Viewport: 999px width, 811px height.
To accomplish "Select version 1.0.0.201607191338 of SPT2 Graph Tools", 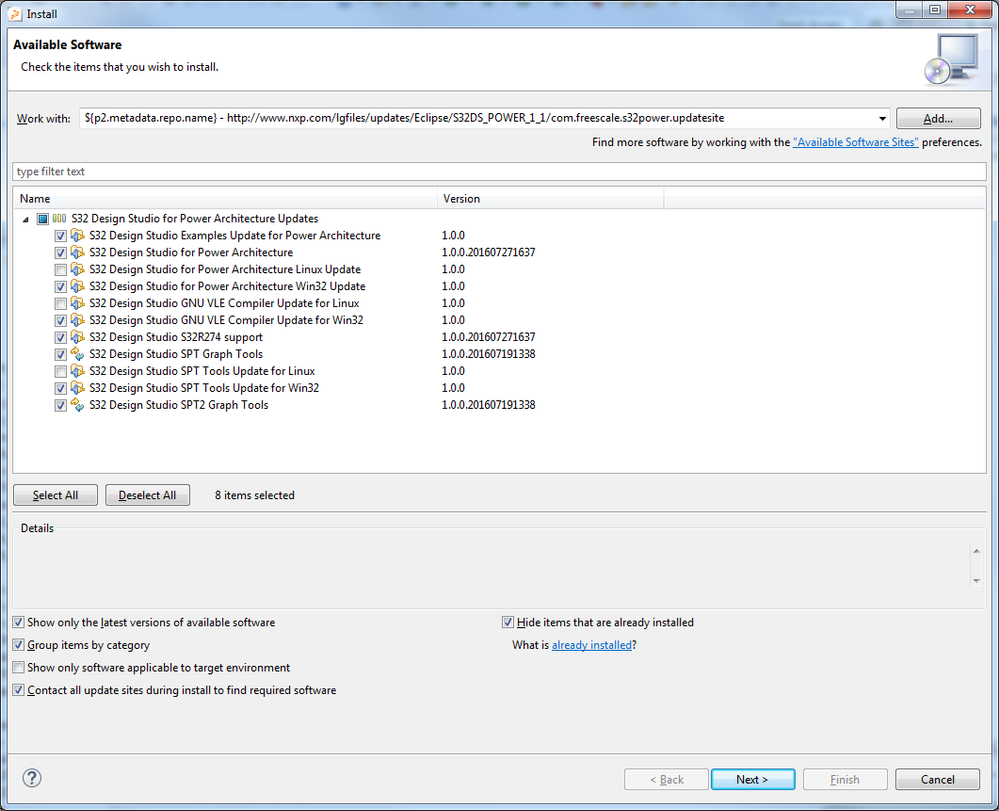I will coord(489,405).
